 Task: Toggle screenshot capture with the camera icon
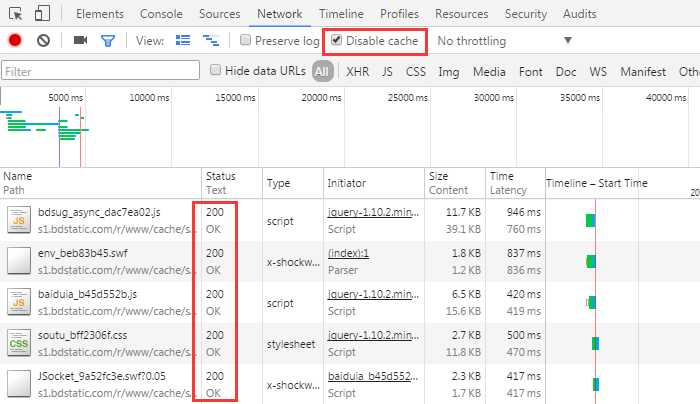tap(80, 41)
